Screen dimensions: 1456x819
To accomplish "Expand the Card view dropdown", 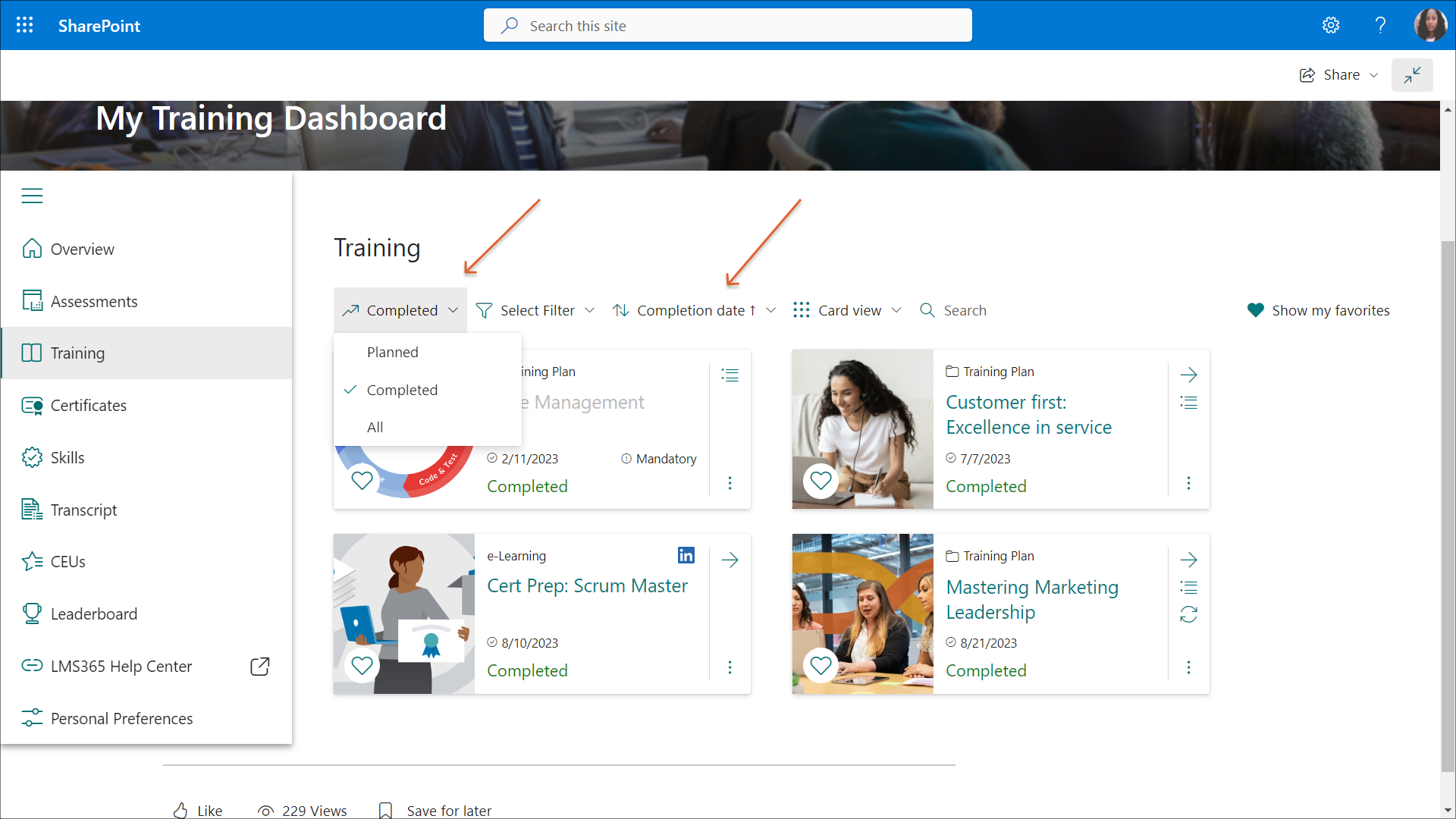I will [x=847, y=310].
